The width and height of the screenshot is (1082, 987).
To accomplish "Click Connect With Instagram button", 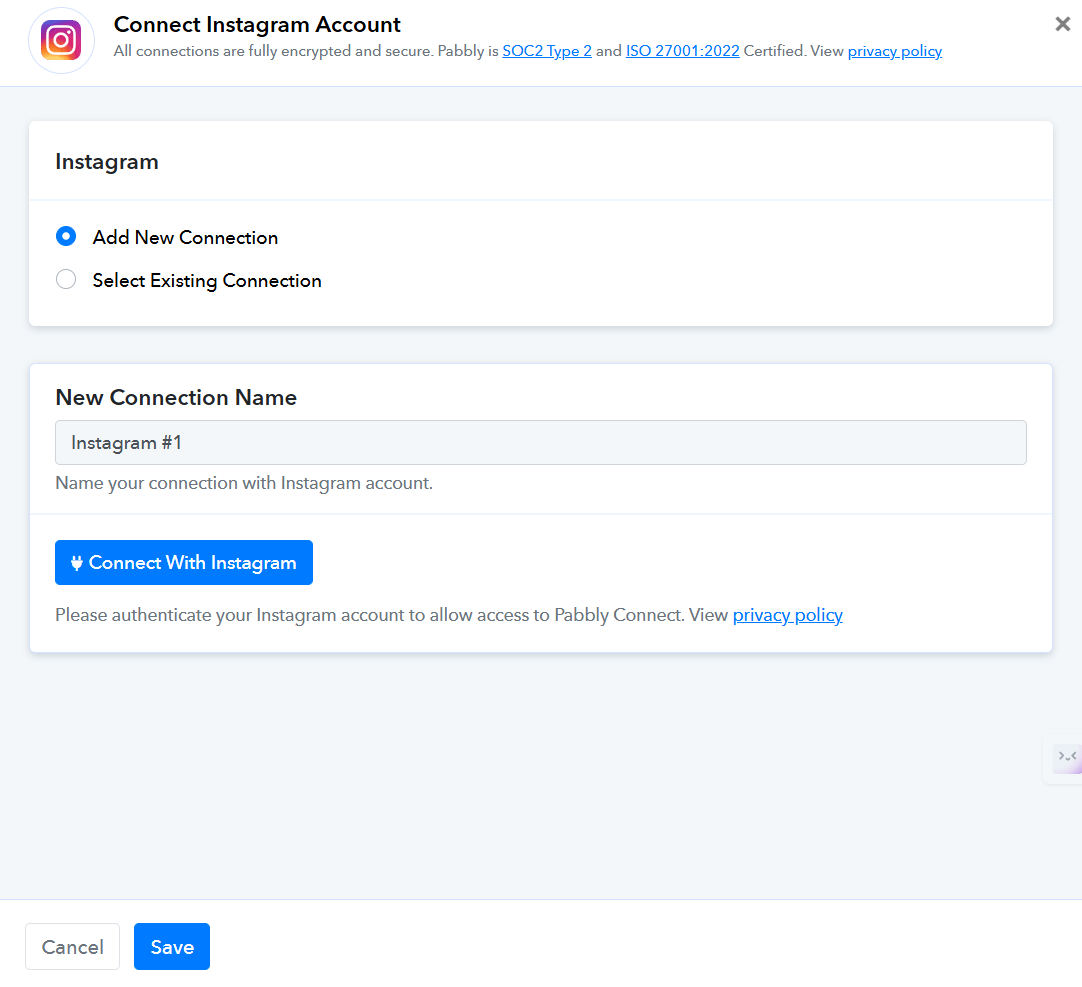I will (x=184, y=563).
